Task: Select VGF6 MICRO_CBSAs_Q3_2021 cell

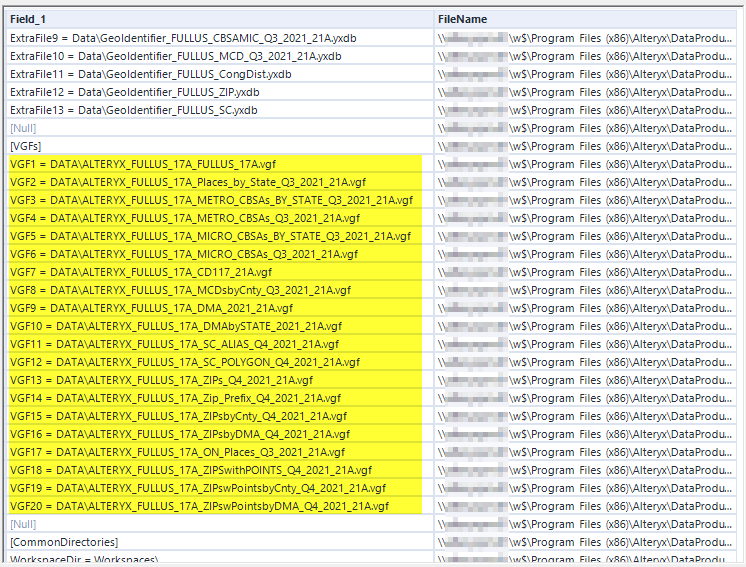Action: click(x=220, y=254)
